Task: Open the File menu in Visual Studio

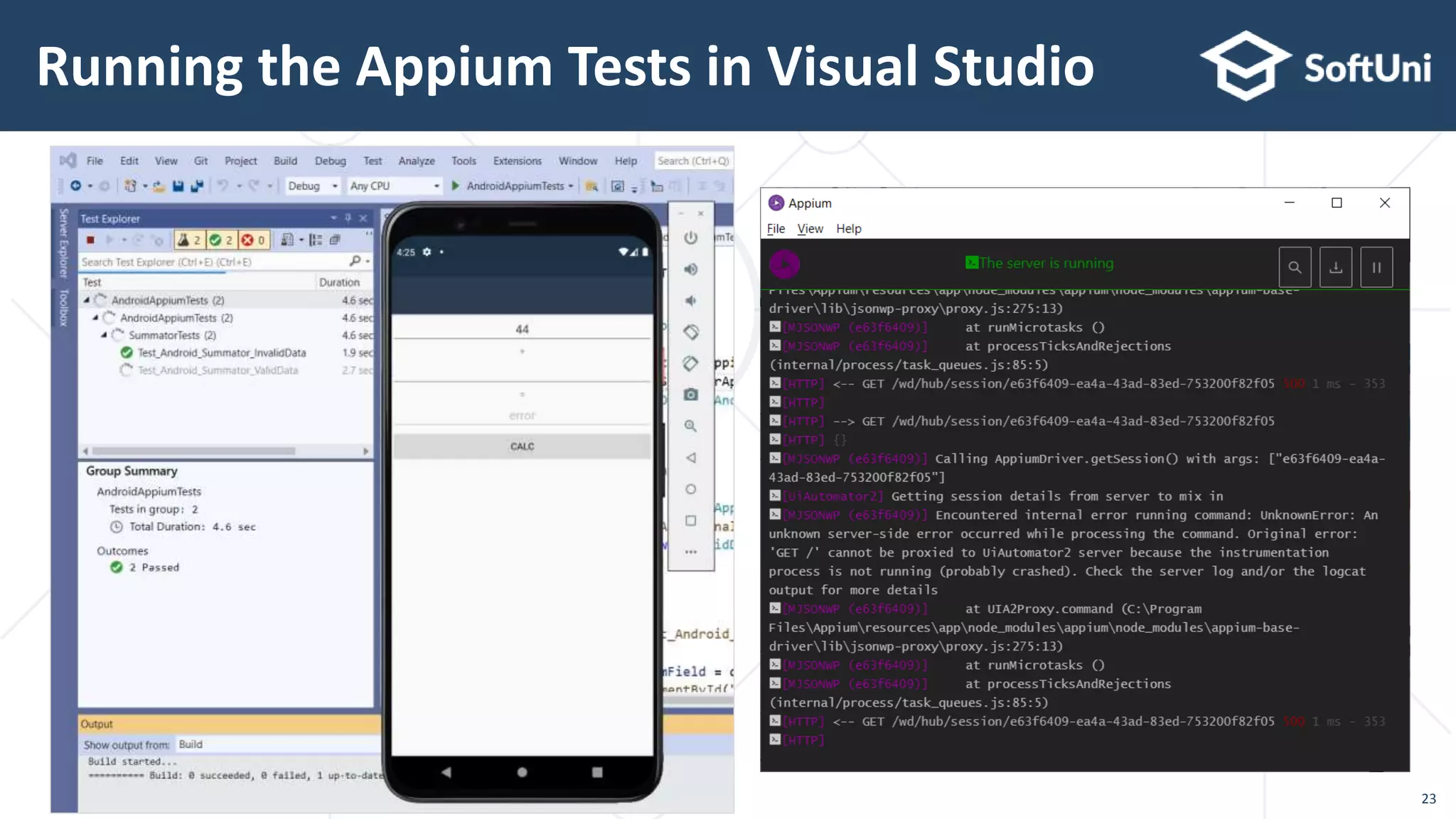Action: point(95,161)
